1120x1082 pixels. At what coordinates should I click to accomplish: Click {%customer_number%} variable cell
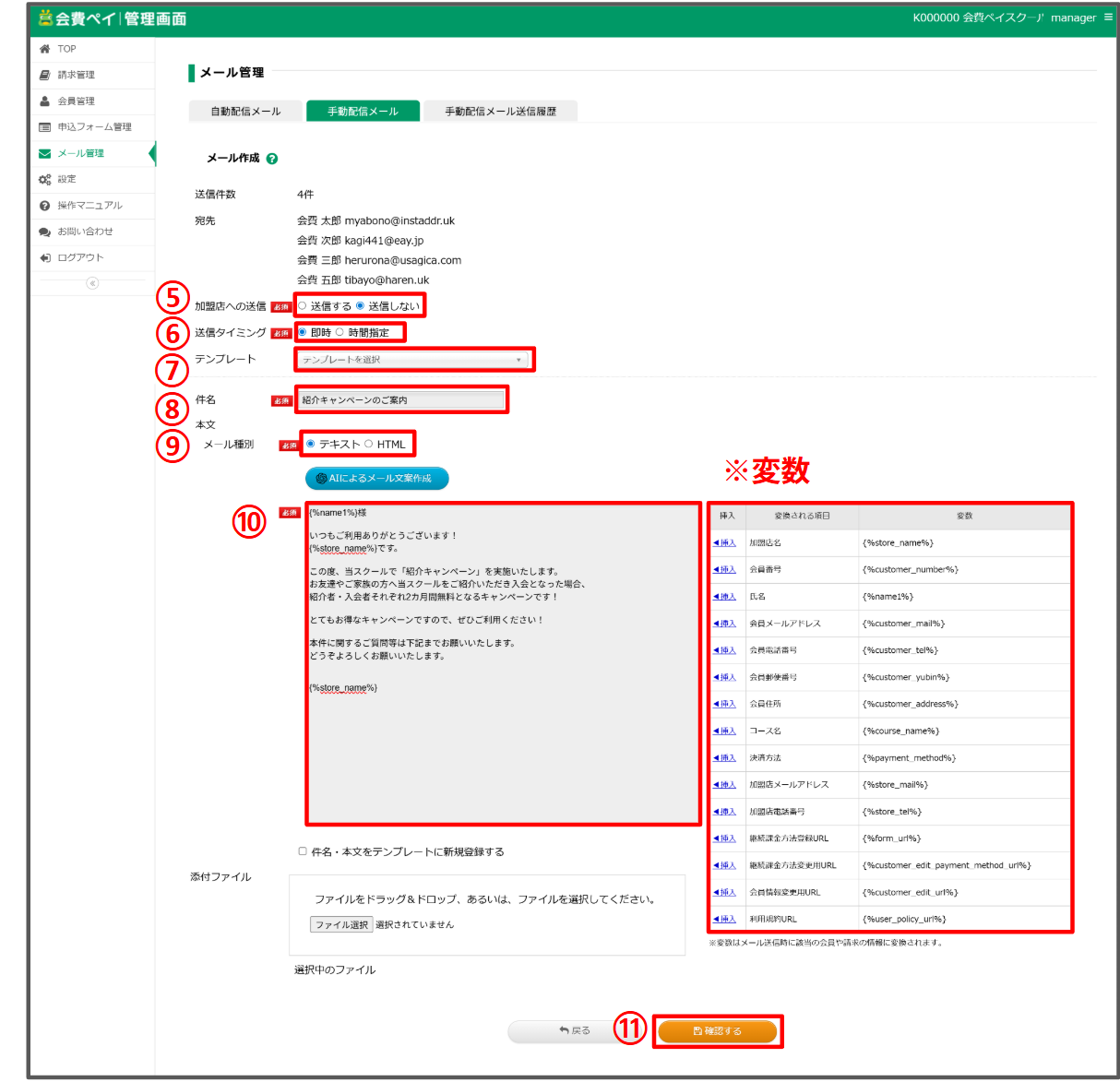point(964,570)
